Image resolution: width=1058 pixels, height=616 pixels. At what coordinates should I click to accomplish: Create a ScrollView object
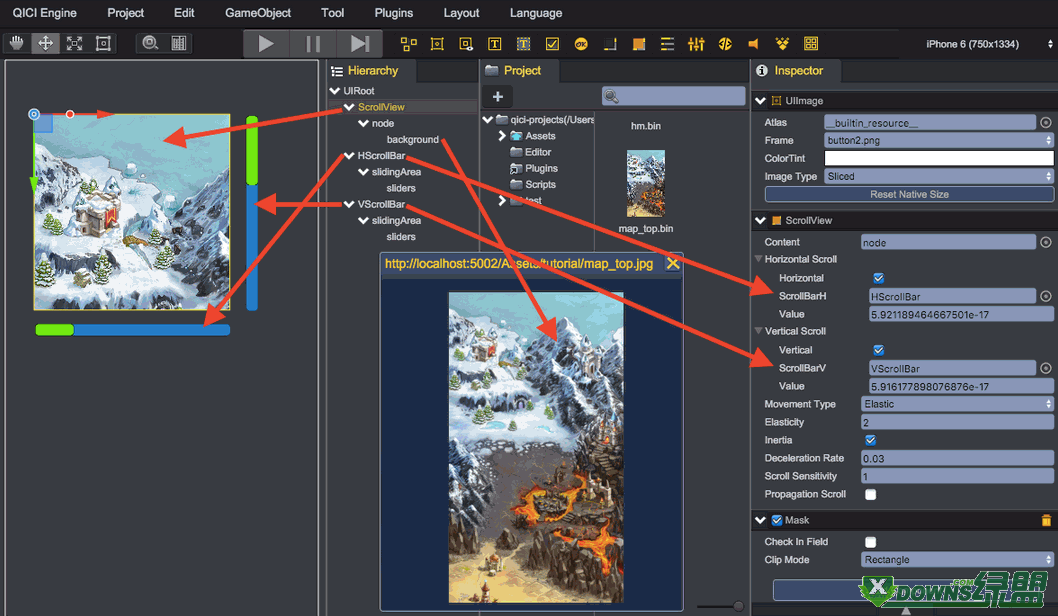coord(639,44)
